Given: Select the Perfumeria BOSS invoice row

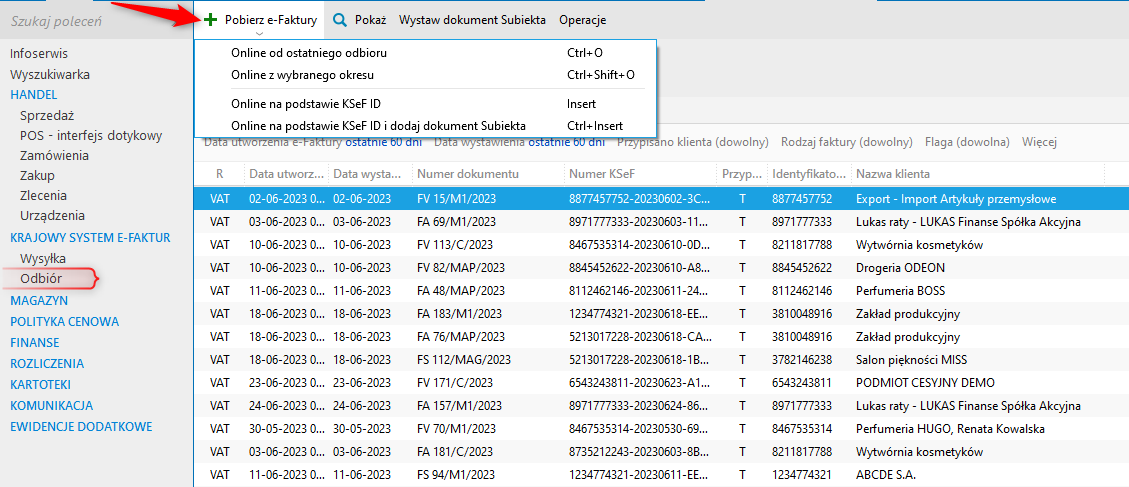Looking at the screenshot, I should coord(660,290).
